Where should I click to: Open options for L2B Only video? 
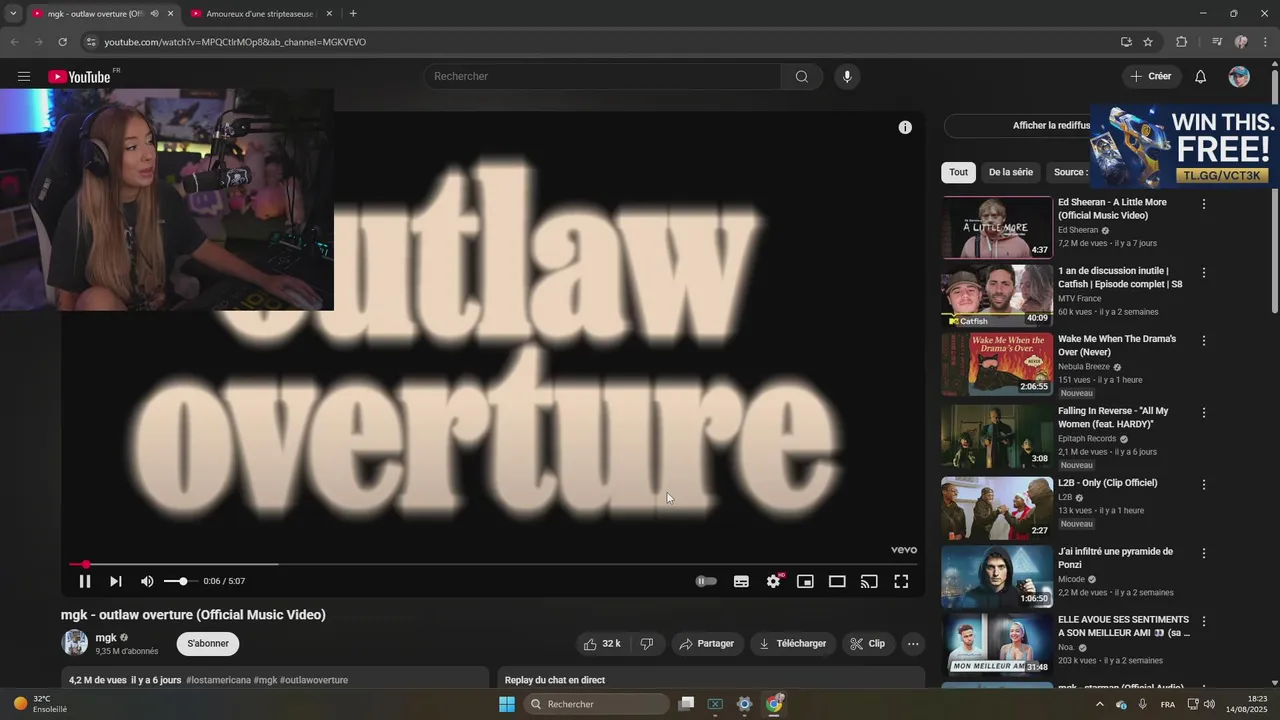(1204, 484)
